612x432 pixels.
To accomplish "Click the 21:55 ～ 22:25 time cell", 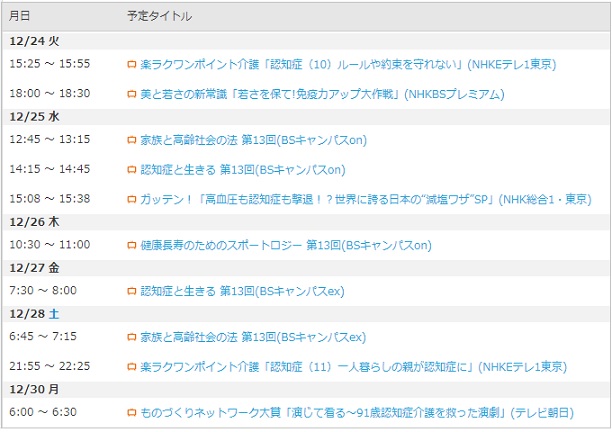I will coord(50,366).
